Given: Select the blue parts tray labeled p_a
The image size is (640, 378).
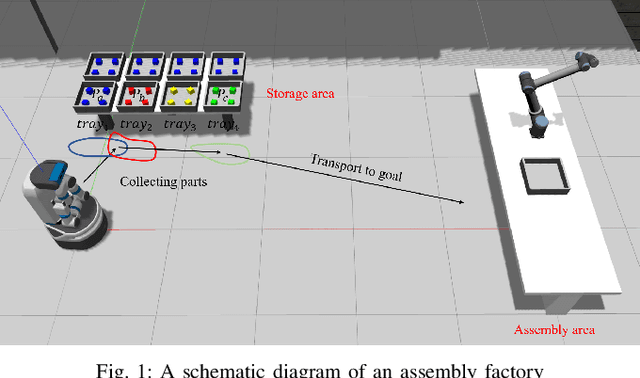Looking at the screenshot, I should [95, 97].
